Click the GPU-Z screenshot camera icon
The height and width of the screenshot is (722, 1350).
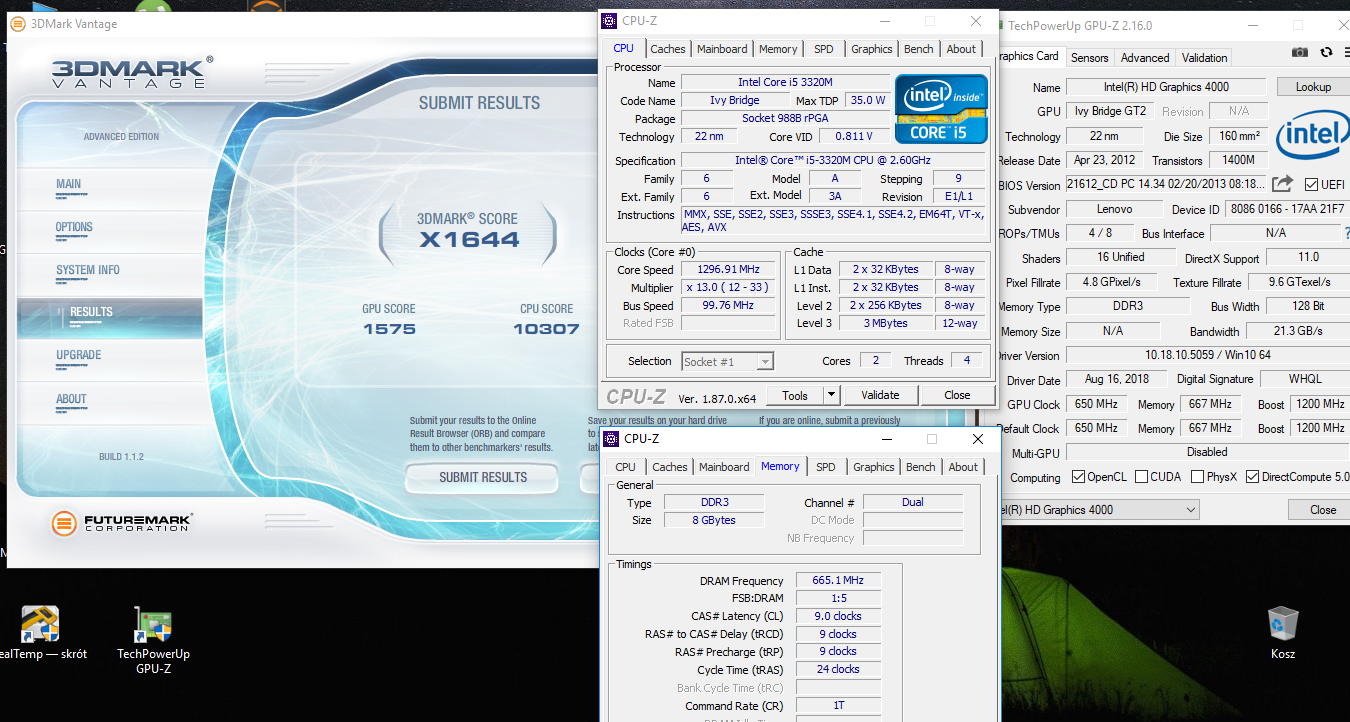(x=1299, y=52)
